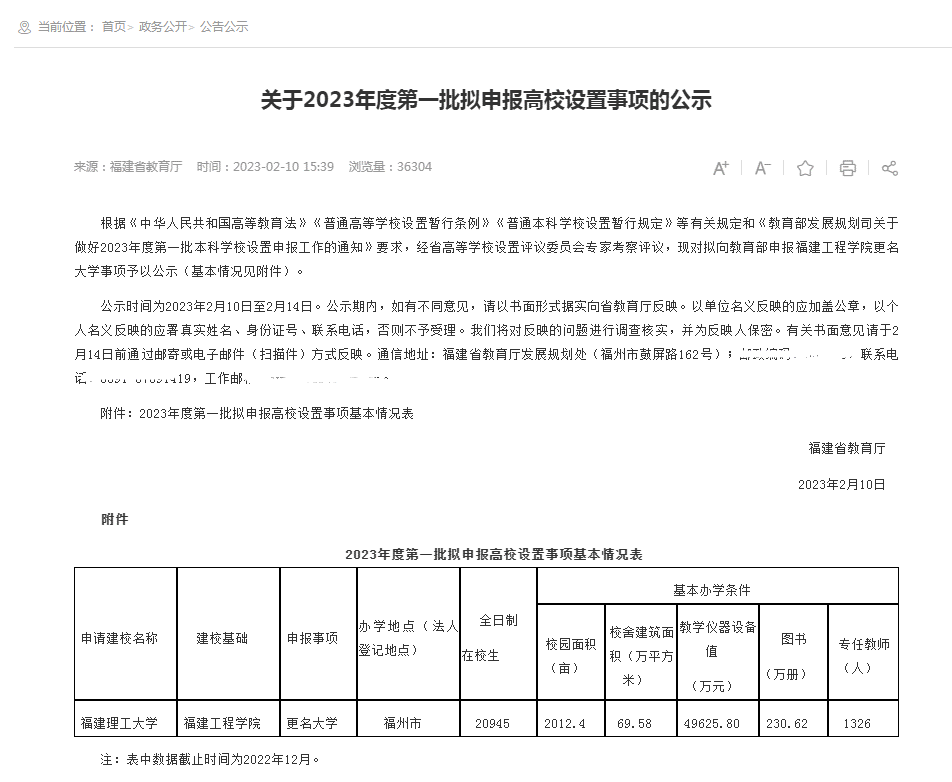This screenshot has height=782, width=952.
Task: Decrease font size with A- icon
Action: [x=762, y=168]
